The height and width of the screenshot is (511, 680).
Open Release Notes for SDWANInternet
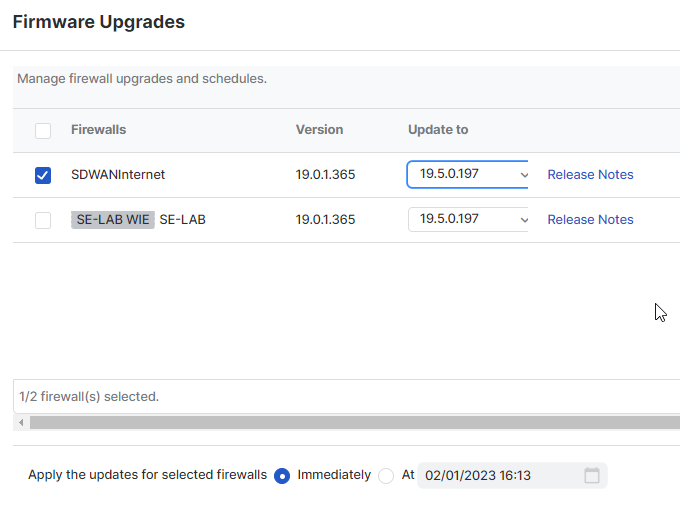tap(590, 175)
